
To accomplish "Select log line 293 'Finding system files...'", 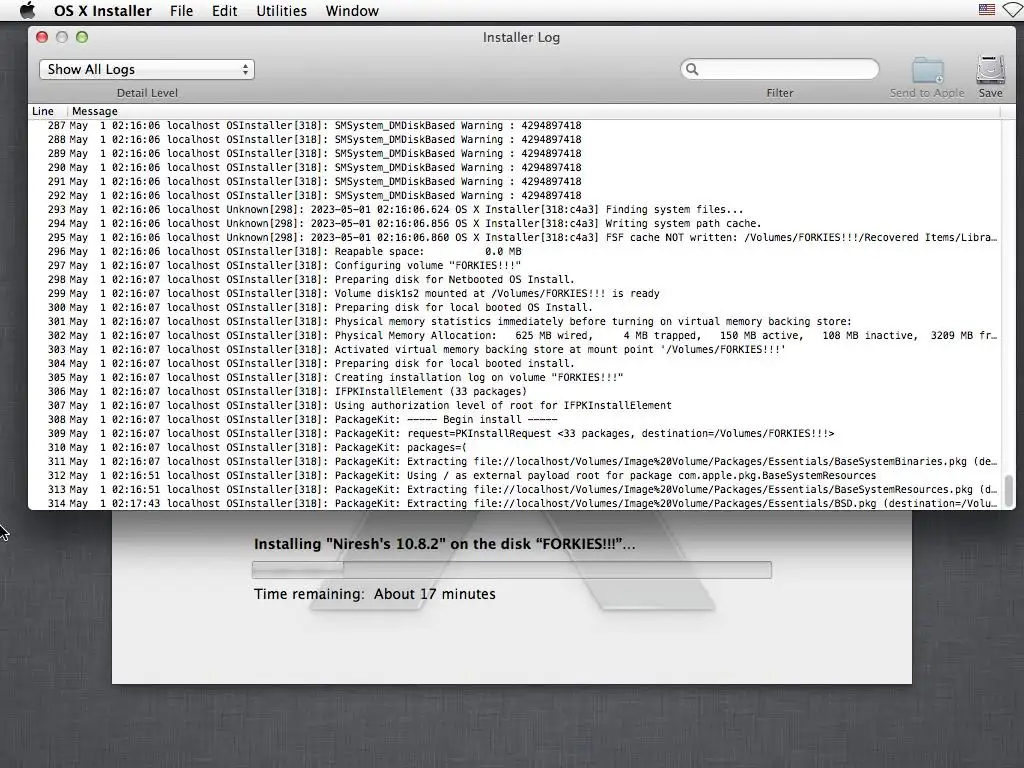I will click(x=514, y=210).
